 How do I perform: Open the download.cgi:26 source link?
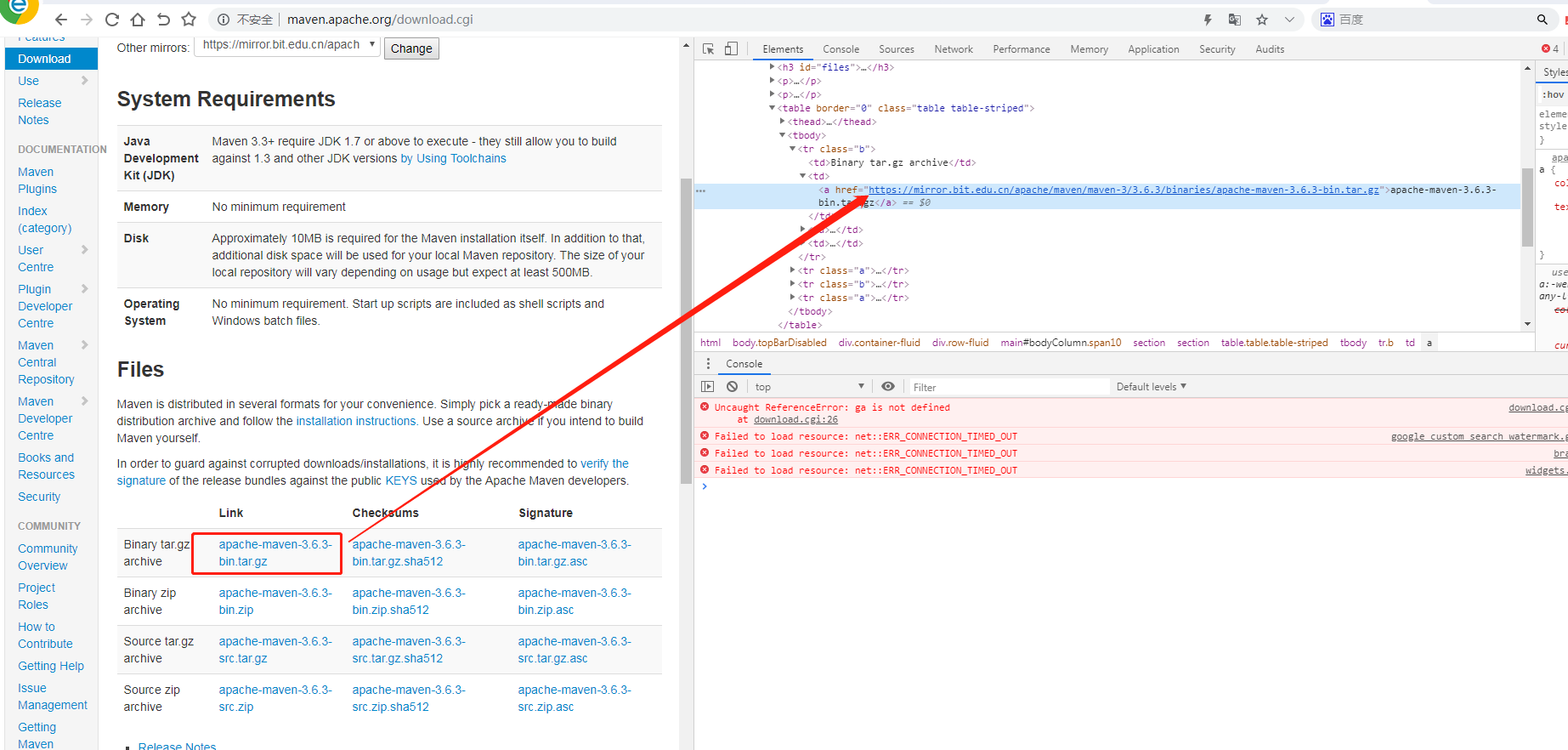coord(795,419)
